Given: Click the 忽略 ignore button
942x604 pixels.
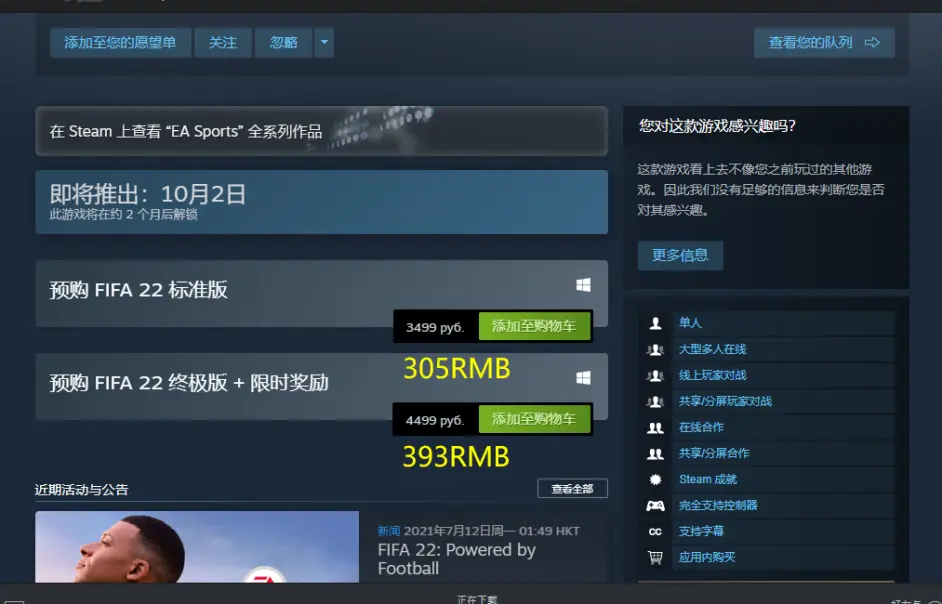Looking at the screenshot, I should (x=284, y=42).
